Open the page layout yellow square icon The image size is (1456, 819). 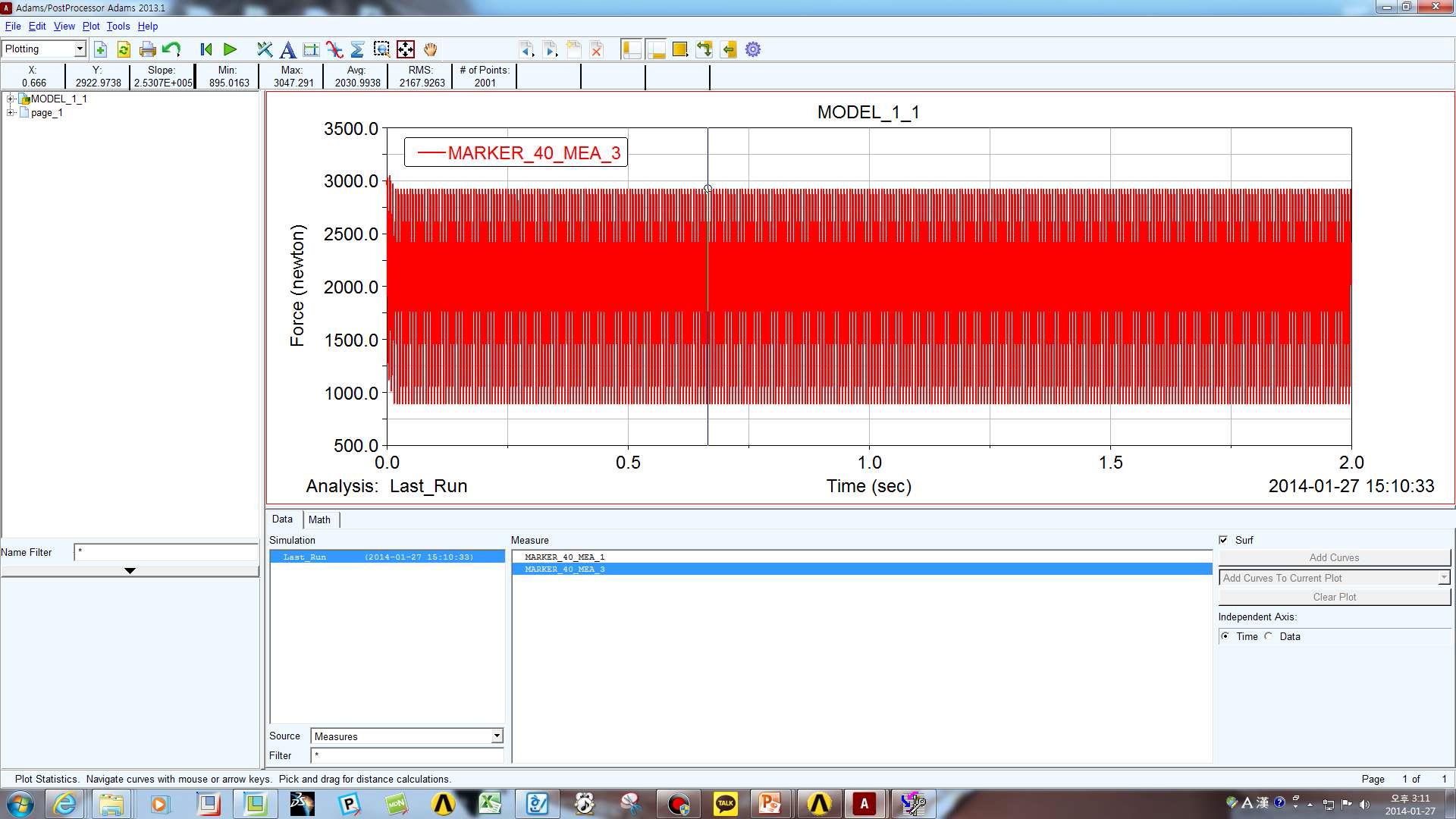point(680,50)
